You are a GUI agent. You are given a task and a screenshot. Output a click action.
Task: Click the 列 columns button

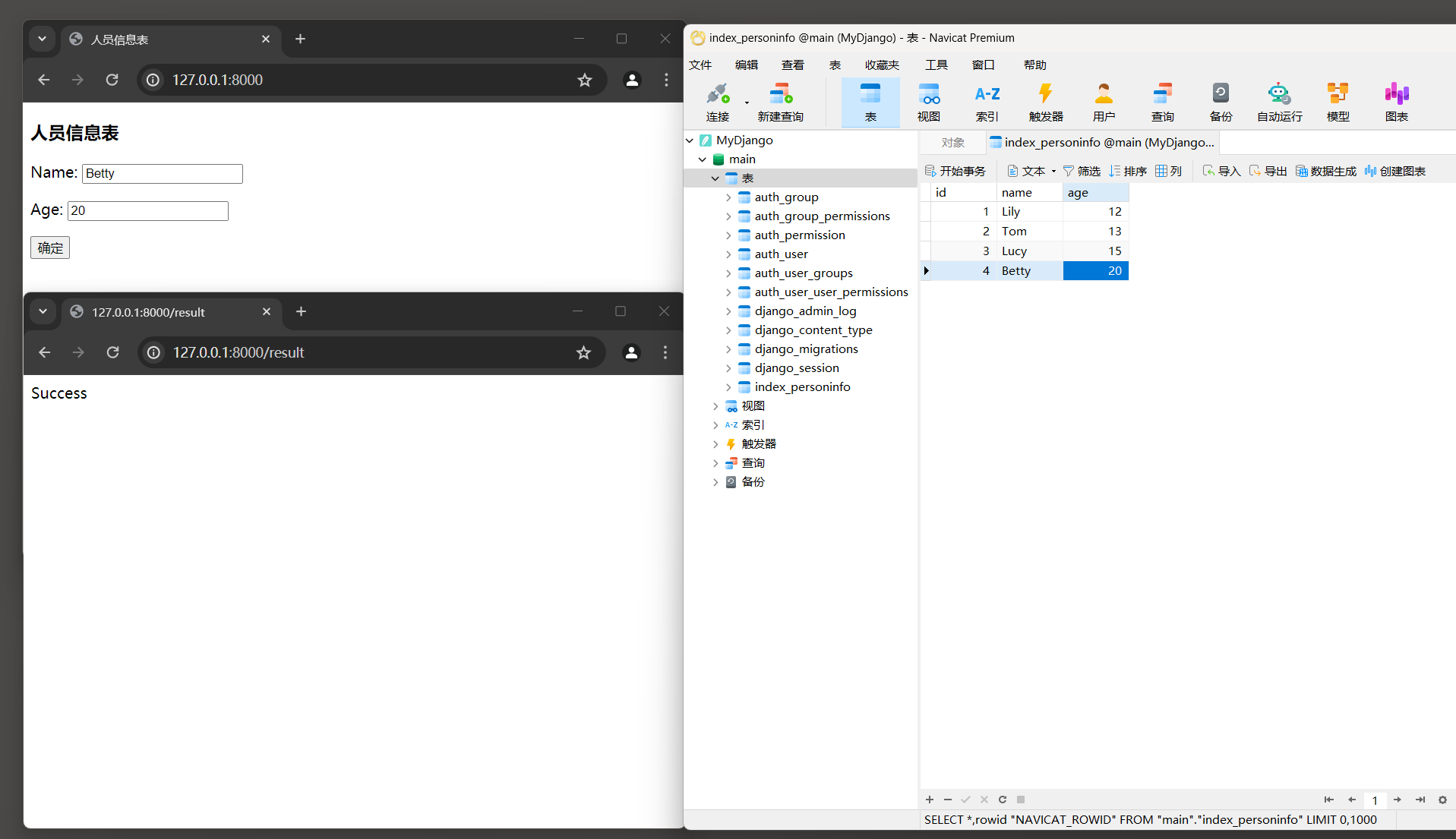1169,172
